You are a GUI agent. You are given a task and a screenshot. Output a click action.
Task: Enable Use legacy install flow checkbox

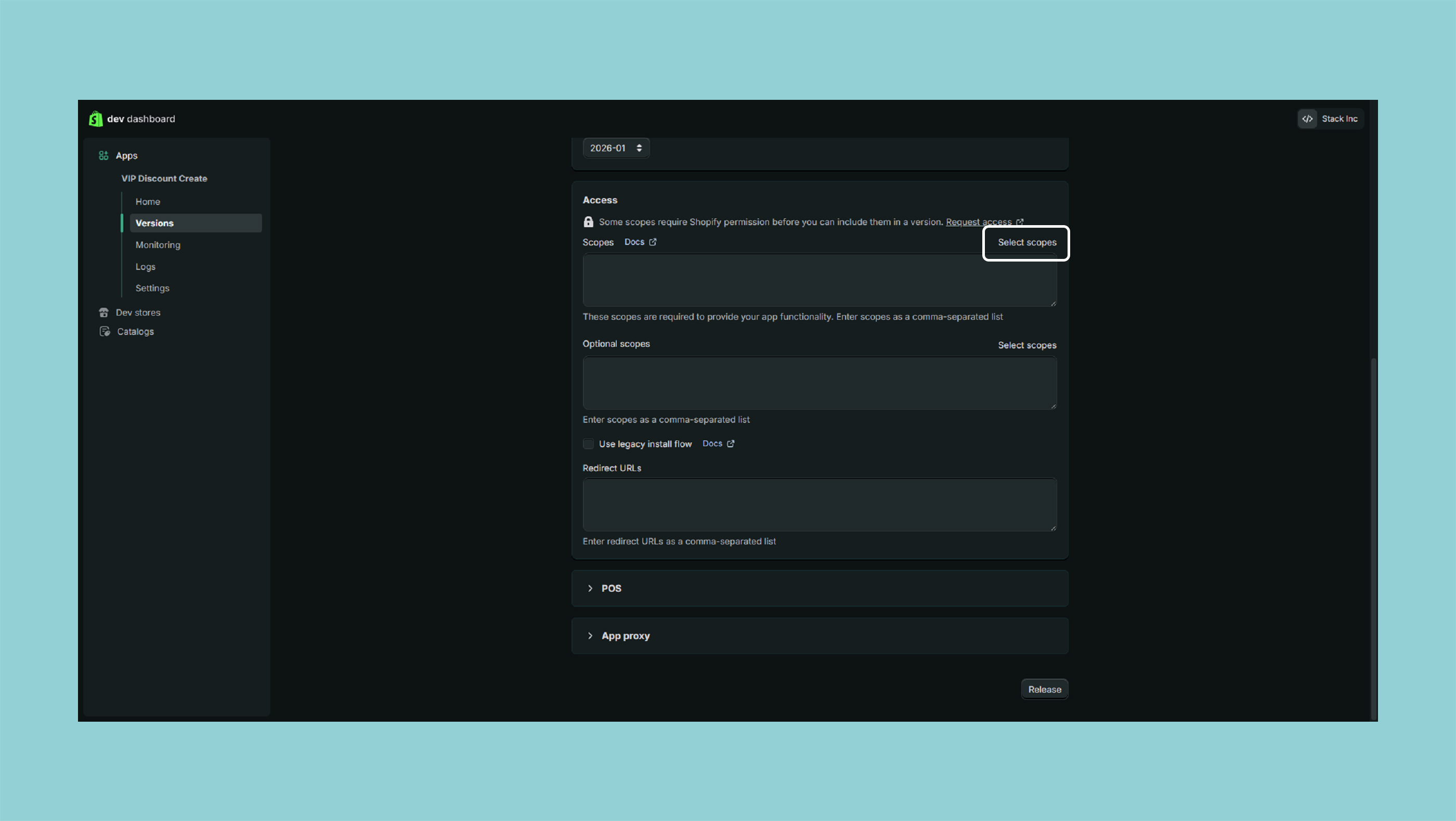pos(589,444)
